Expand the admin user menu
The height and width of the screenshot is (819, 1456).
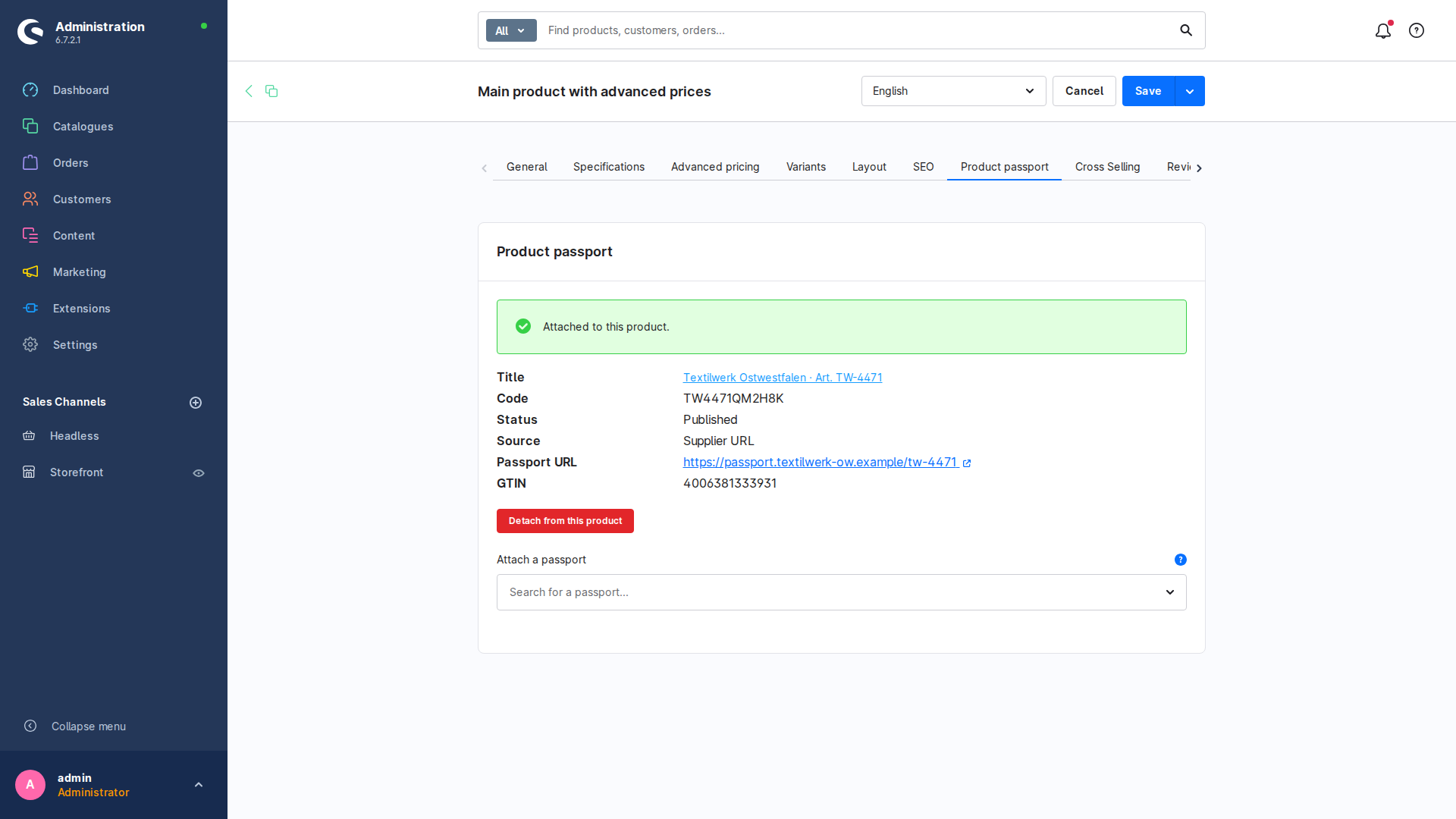pyautogui.click(x=199, y=785)
